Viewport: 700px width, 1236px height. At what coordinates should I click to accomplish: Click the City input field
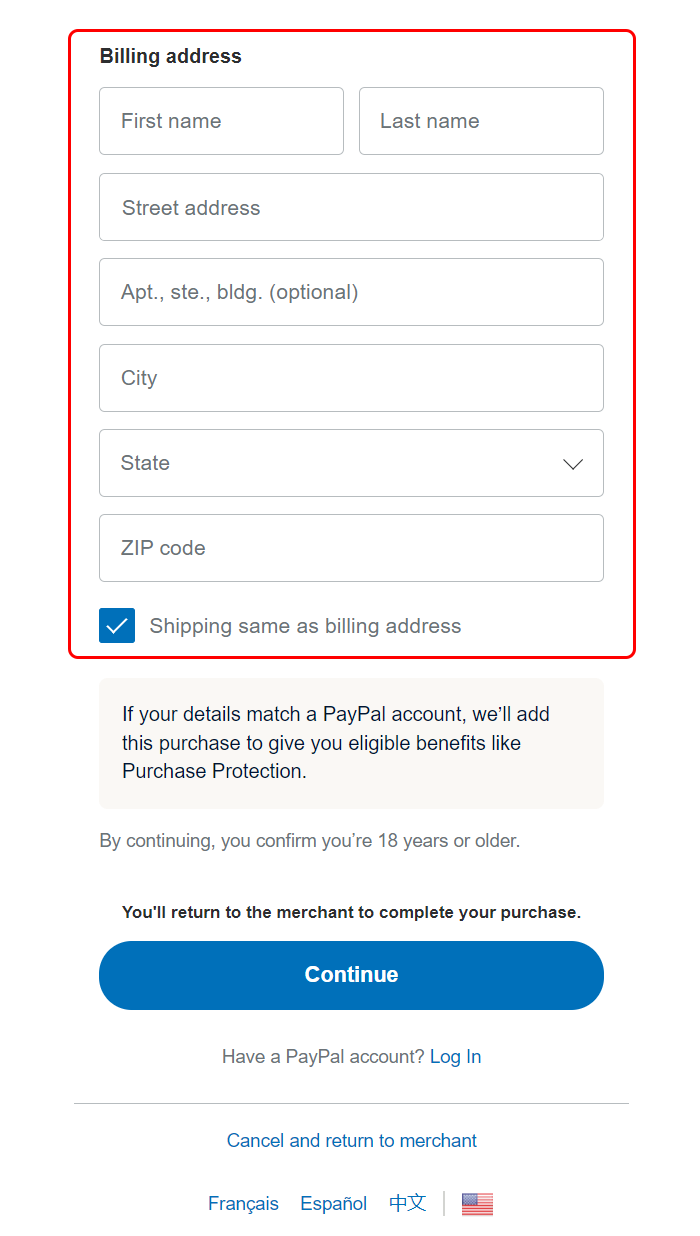tap(351, 378)
